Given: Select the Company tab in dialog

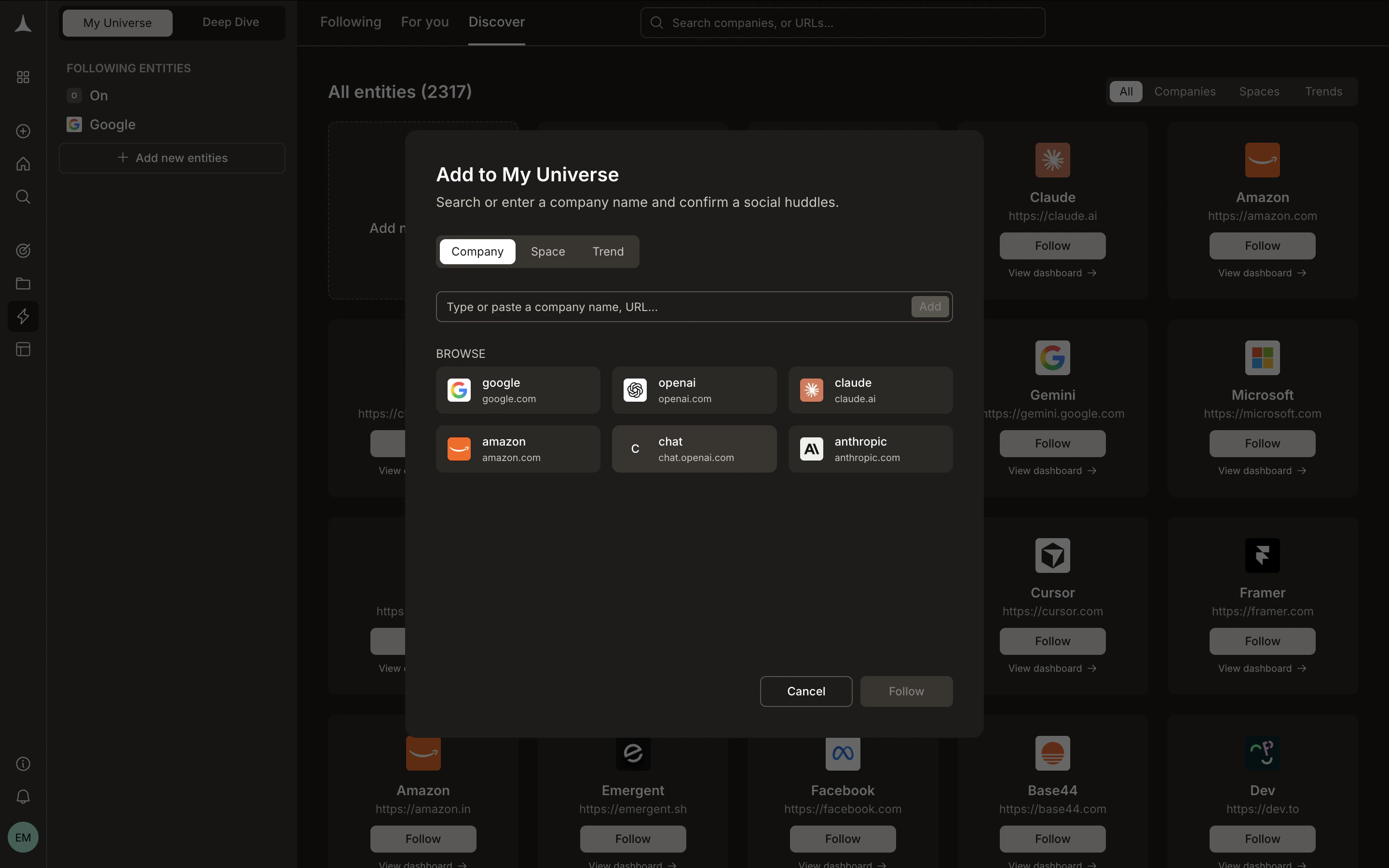Looking at the screenshot, I should [477, 251].
